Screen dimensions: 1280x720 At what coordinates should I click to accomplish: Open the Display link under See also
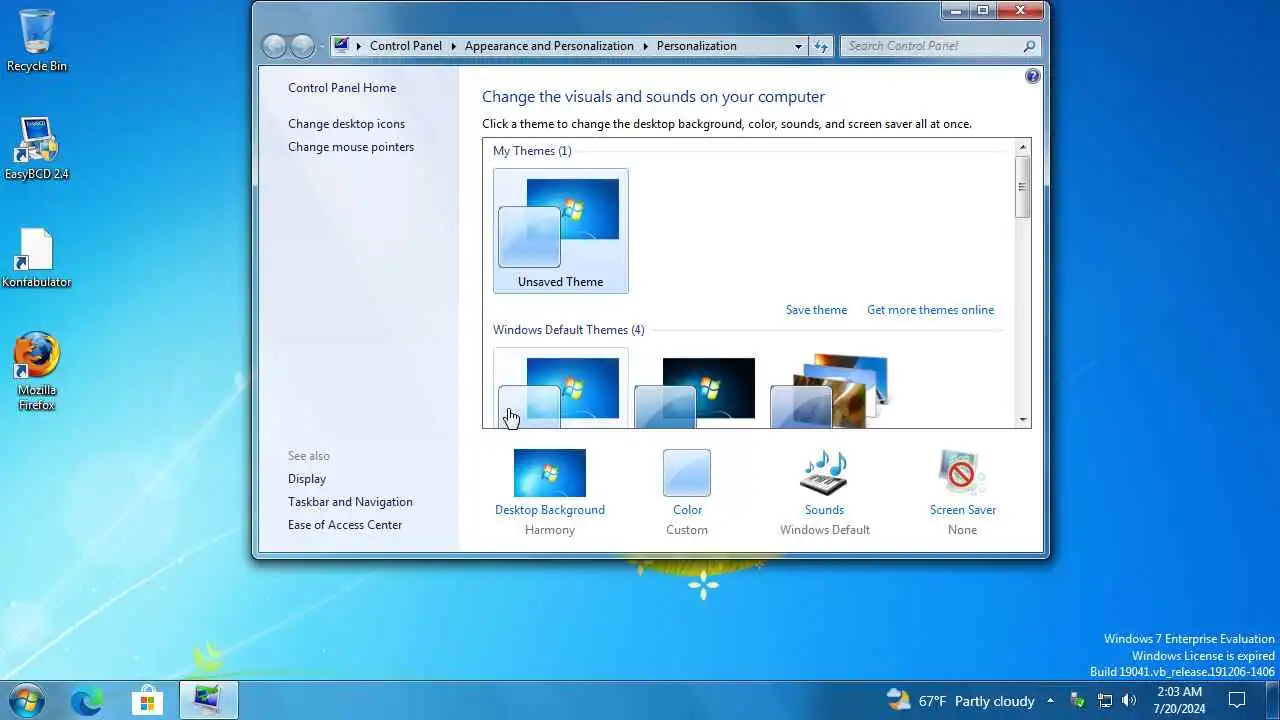click(307, 479)
